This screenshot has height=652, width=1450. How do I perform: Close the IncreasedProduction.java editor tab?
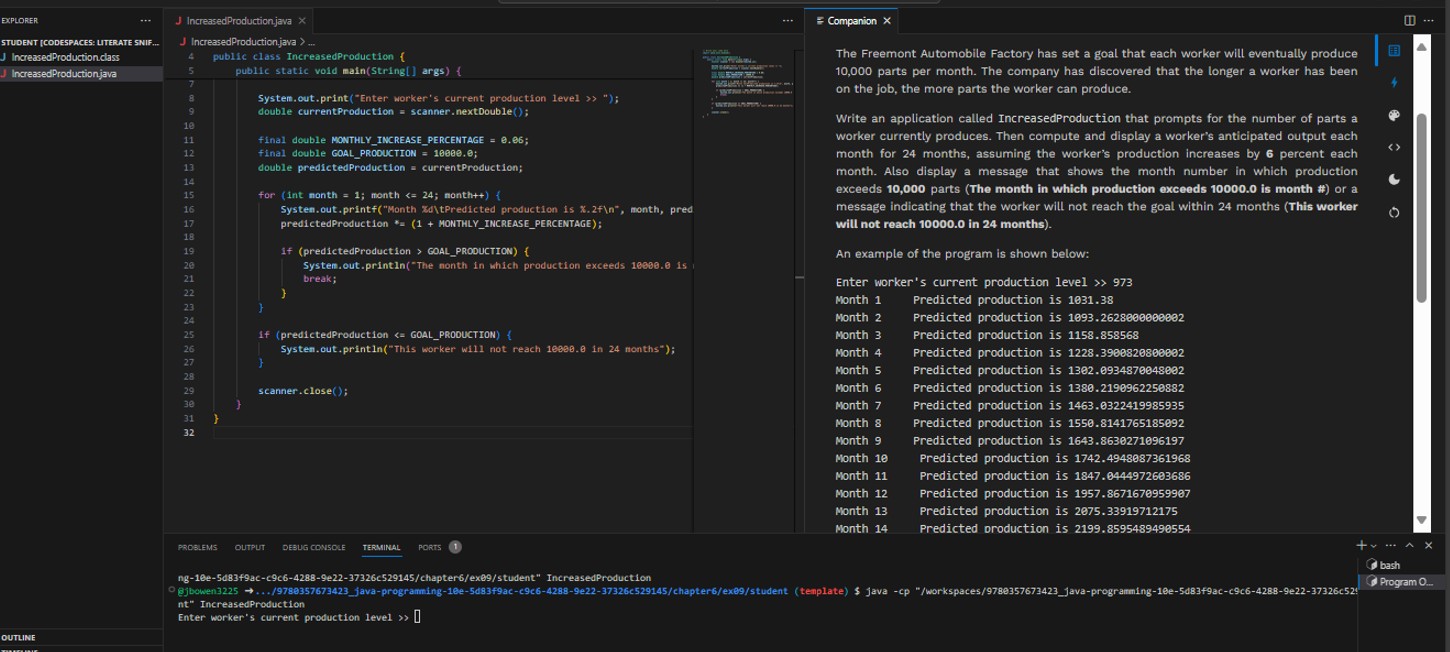point(302,21)
